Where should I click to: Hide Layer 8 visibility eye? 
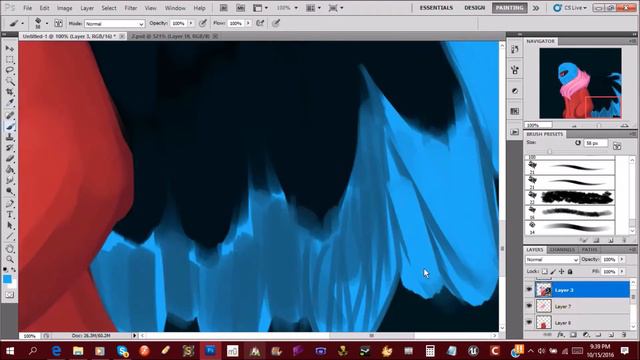pos(529,322)
